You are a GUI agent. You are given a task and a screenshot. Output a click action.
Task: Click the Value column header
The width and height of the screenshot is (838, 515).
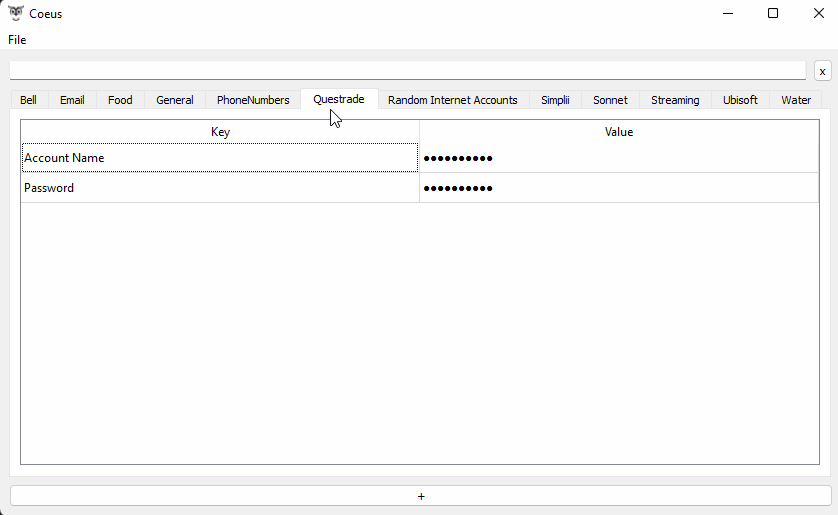619,132
